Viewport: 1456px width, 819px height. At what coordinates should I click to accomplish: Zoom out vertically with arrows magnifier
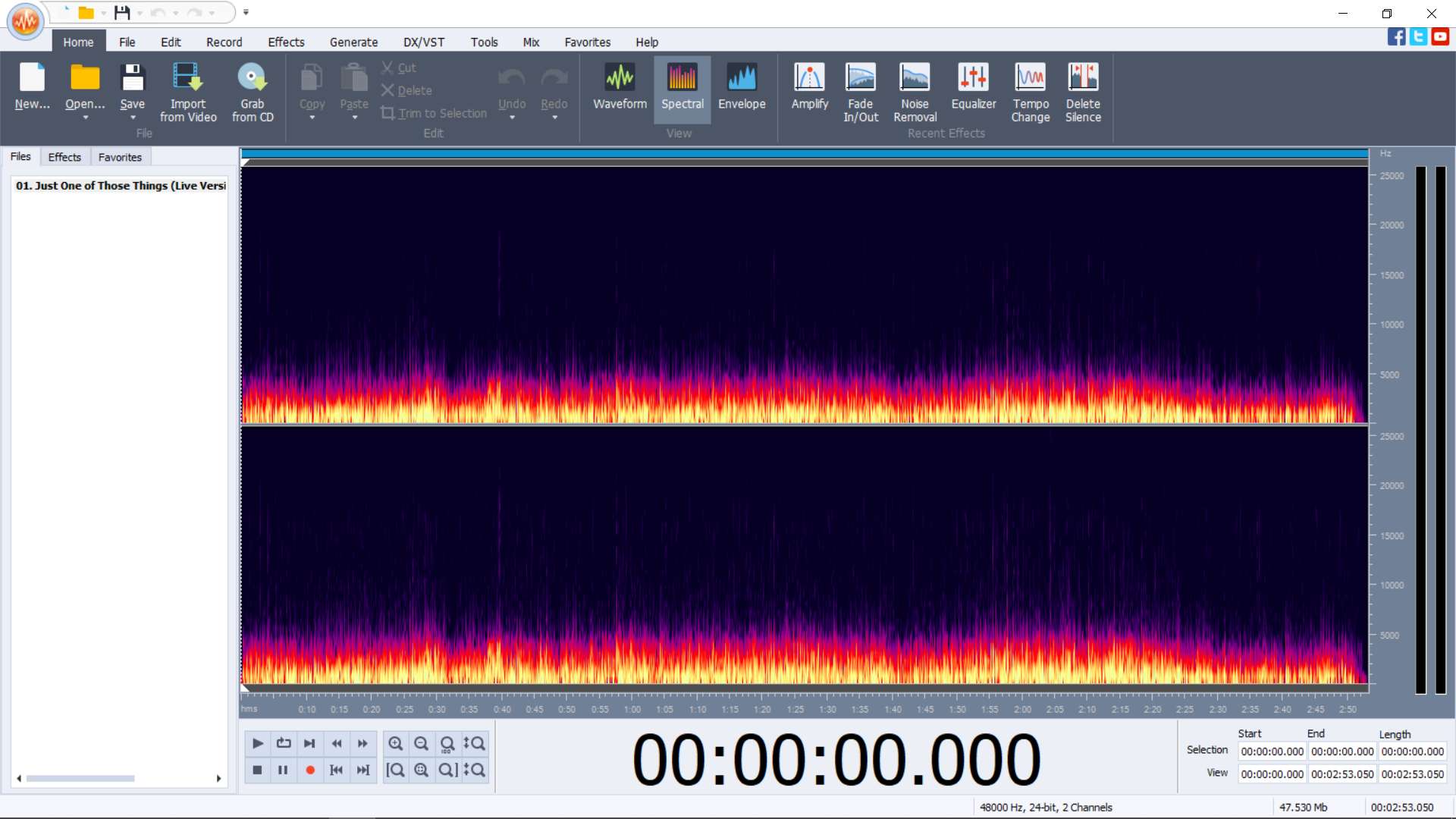[x=474, y=770]
